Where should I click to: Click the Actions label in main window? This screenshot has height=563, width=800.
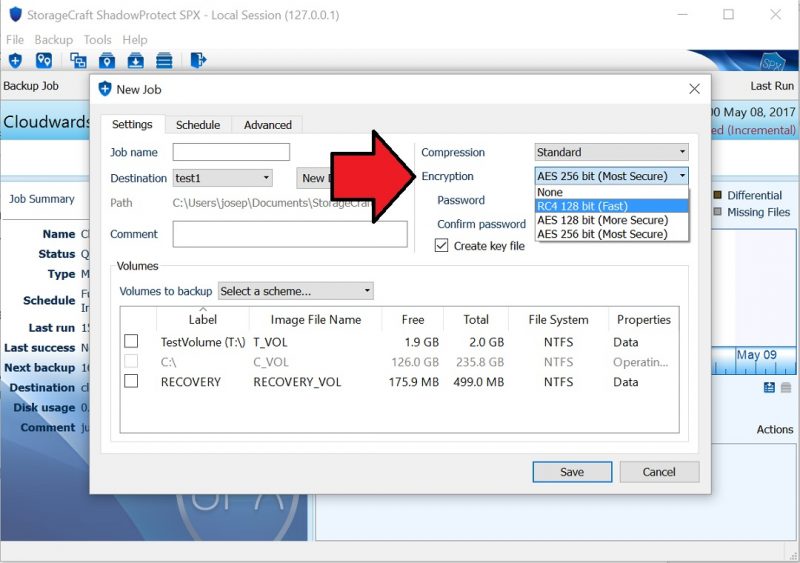tap(774, 429)
